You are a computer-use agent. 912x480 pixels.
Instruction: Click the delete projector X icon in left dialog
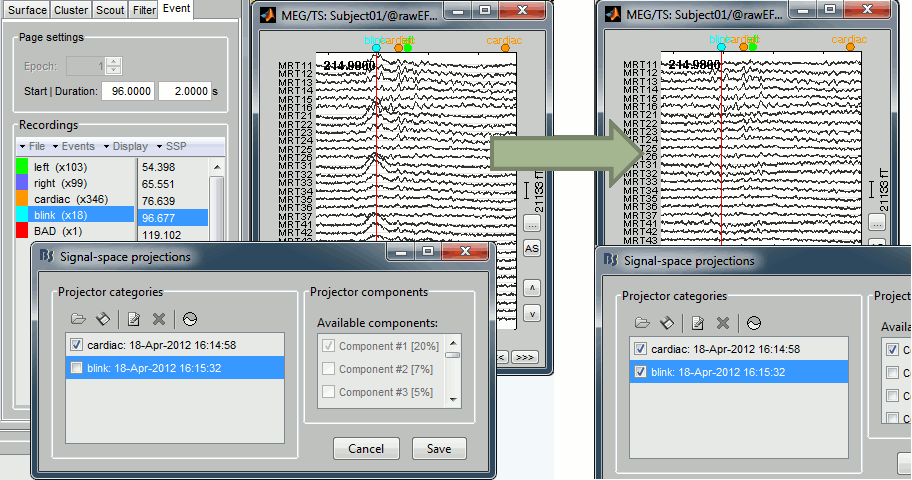158,319
